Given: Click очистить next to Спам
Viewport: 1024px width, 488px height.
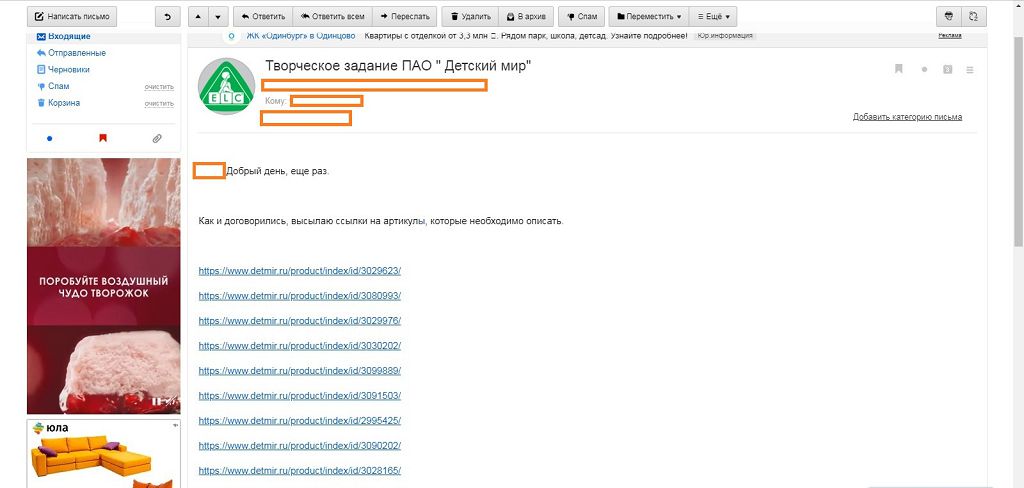Looking at the screenshot, I should 159,87.
